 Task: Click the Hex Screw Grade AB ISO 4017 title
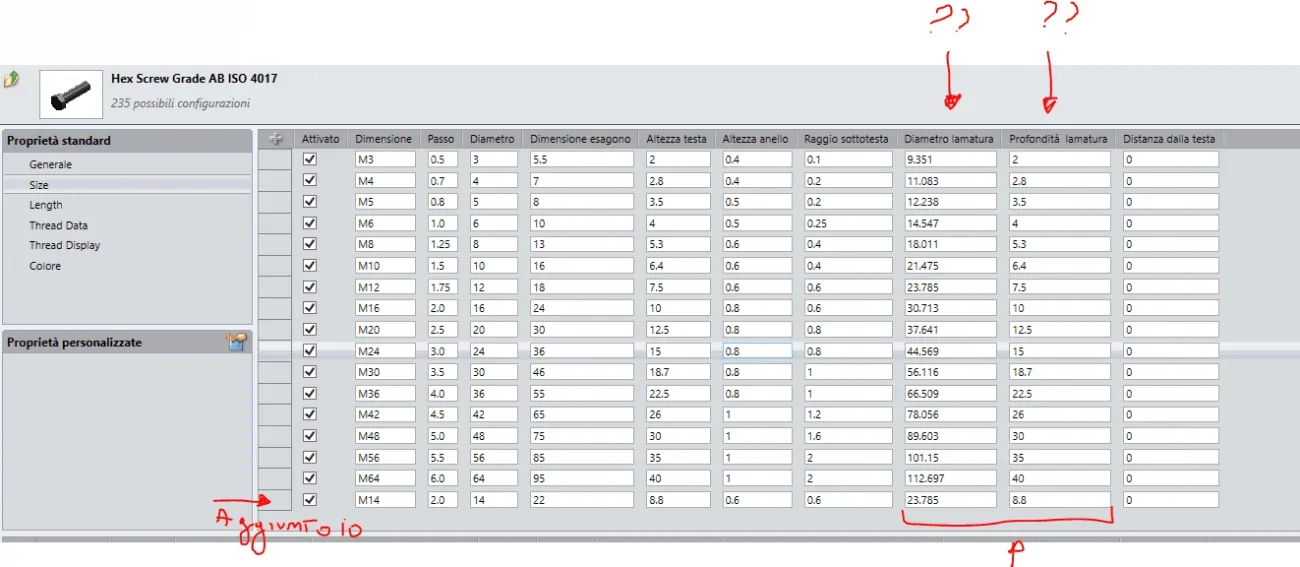(194, 78)
